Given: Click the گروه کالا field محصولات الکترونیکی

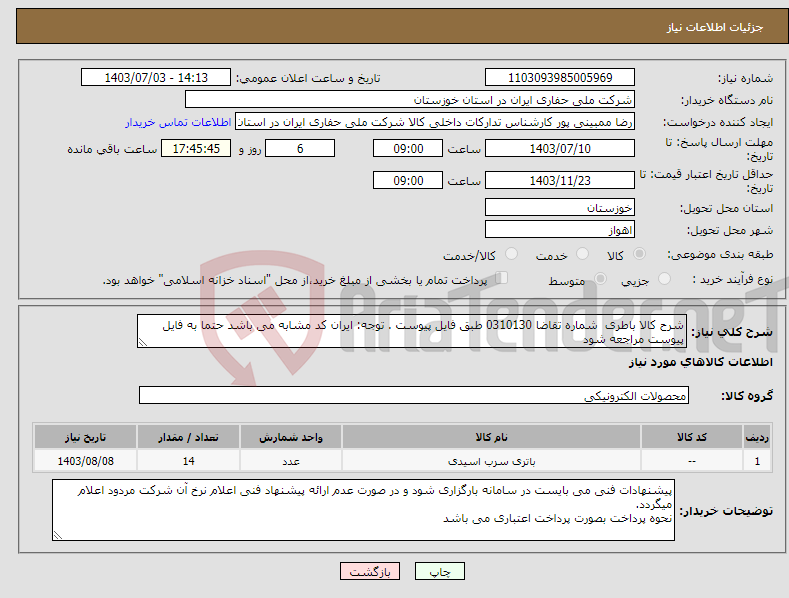Looking at the screenshot, I should 414,396.
